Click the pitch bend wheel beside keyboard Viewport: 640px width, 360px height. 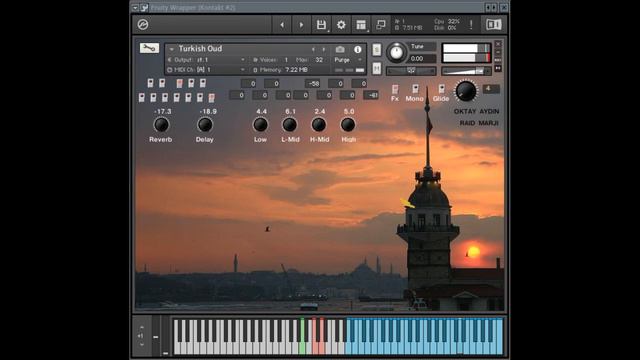point(156,336)
